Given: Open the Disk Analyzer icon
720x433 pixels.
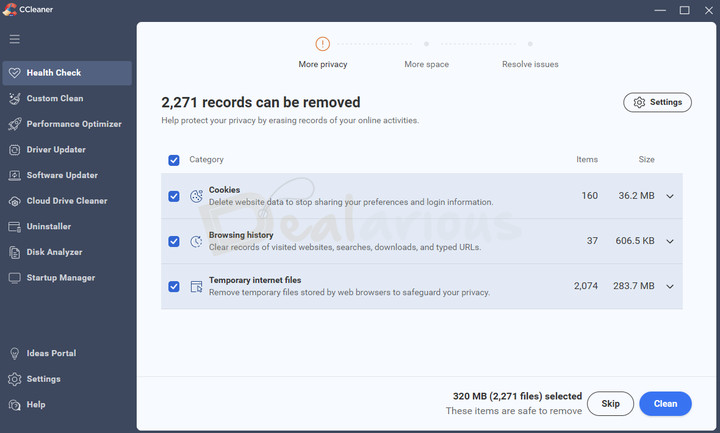Looking at the screenshot, I should (x=14, y=252).
